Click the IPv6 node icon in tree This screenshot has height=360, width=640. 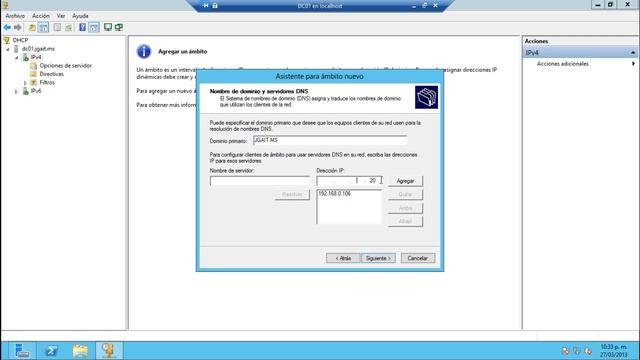point(25,91)
